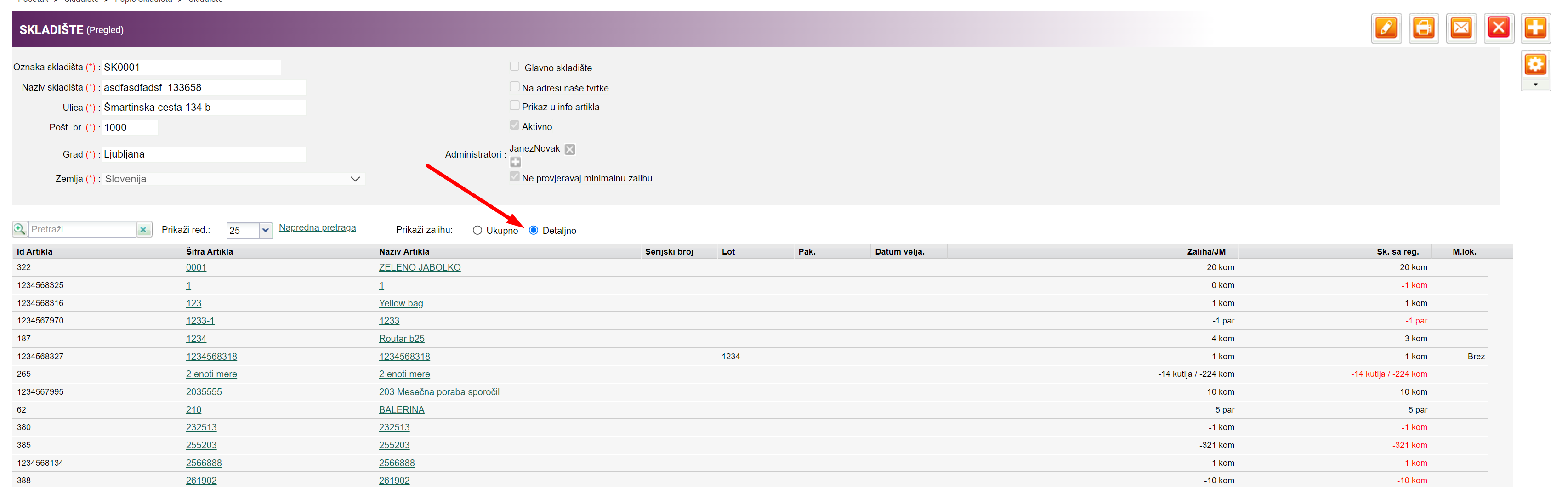Sort by M.lok. column header
This screenshot has height=487, width=1568.
pos(1464,251)
